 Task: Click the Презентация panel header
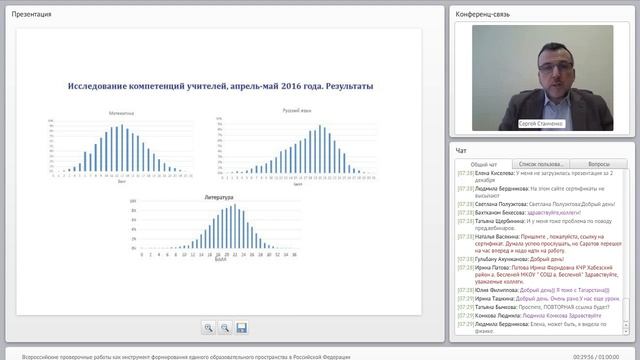point(31,14)
